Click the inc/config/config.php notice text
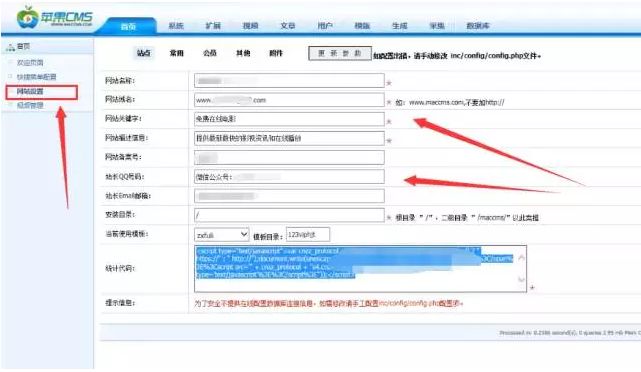 point(457,56)
